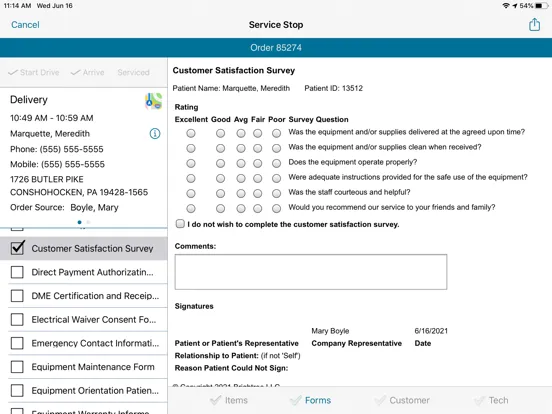The width and height of the screenshot is (552, 414).
Task: Tap the Start Drive step
Action: (x=34, y=72)
